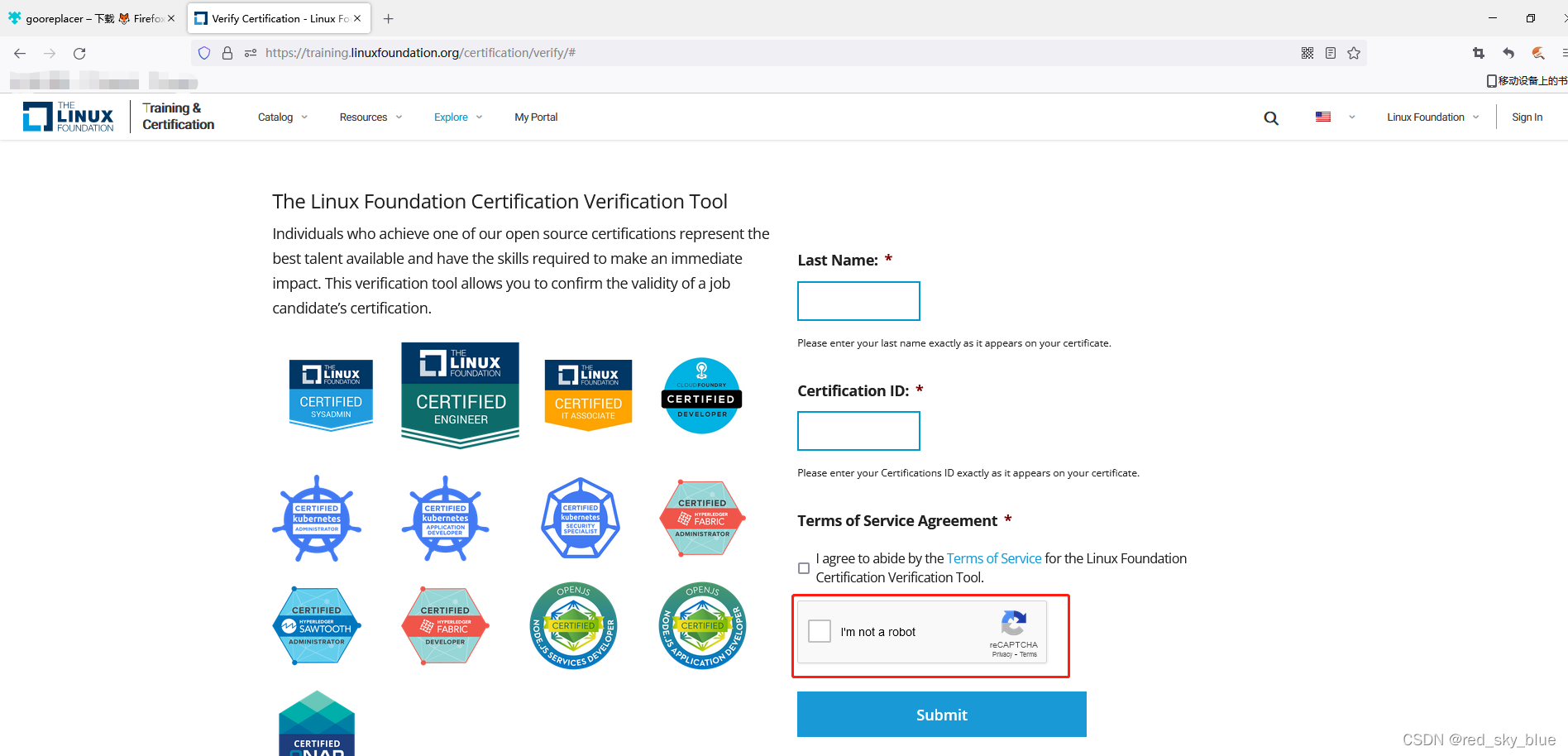Click the reCAPTCHA logo
Screen dimensions: 1568x756
(x=1014, y=623)
